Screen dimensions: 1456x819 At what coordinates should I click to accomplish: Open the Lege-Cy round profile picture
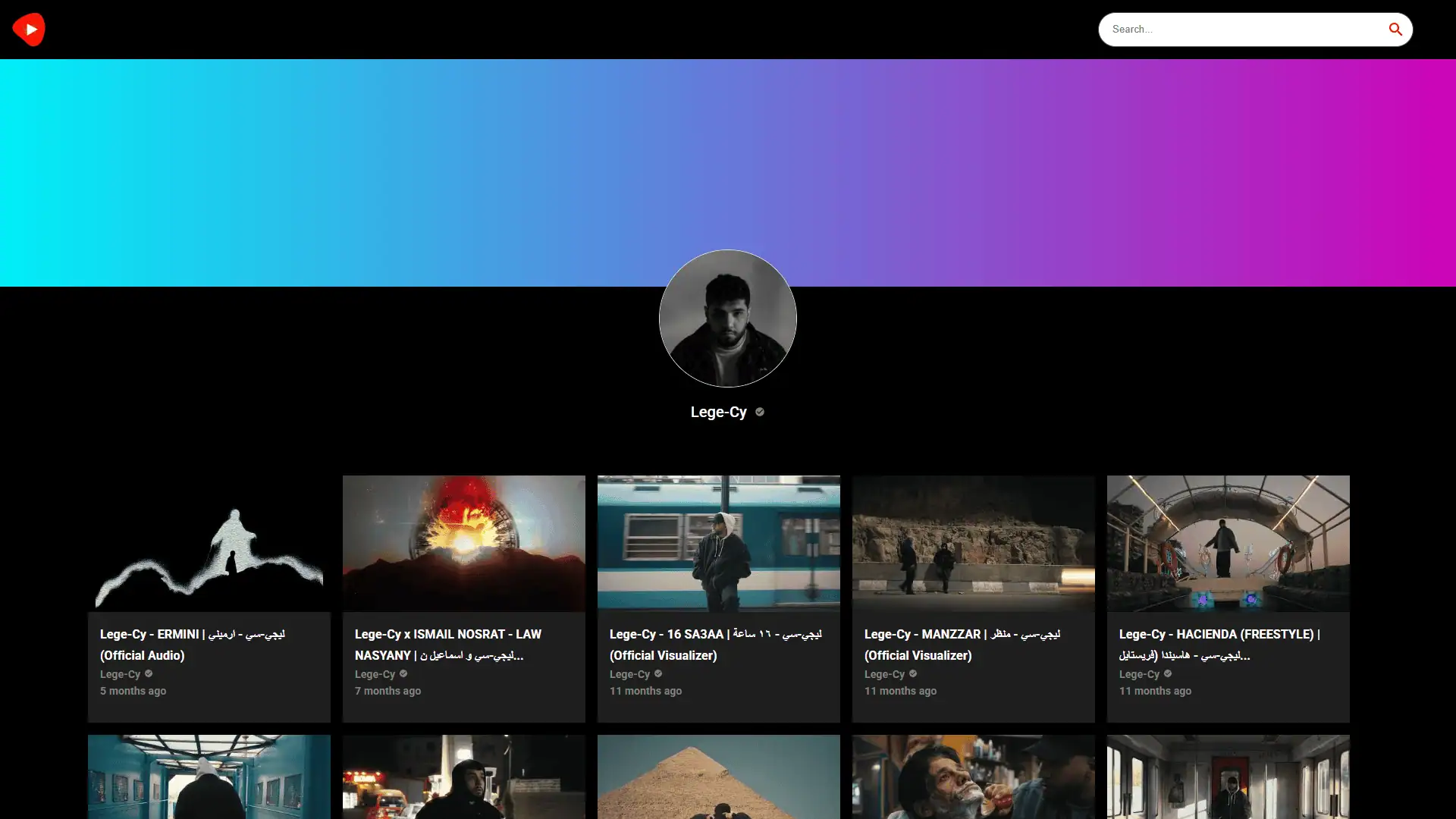(x=728, y=318)
